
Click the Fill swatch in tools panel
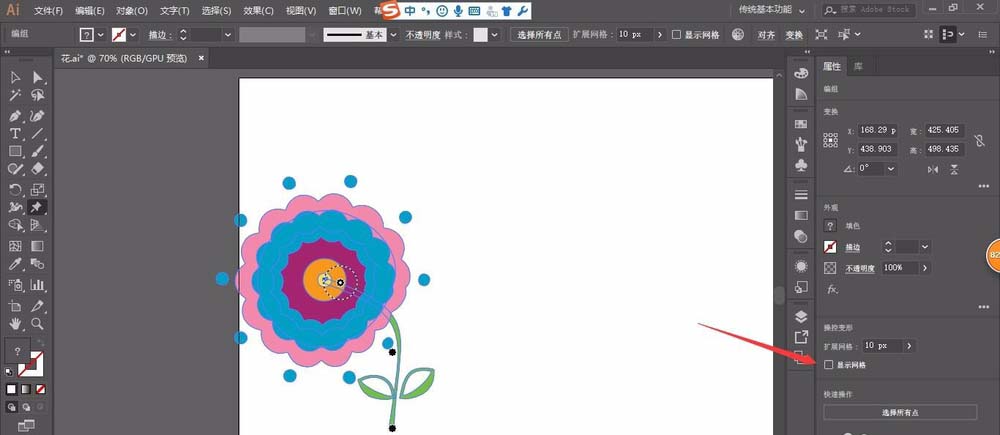tap(17, 351)
